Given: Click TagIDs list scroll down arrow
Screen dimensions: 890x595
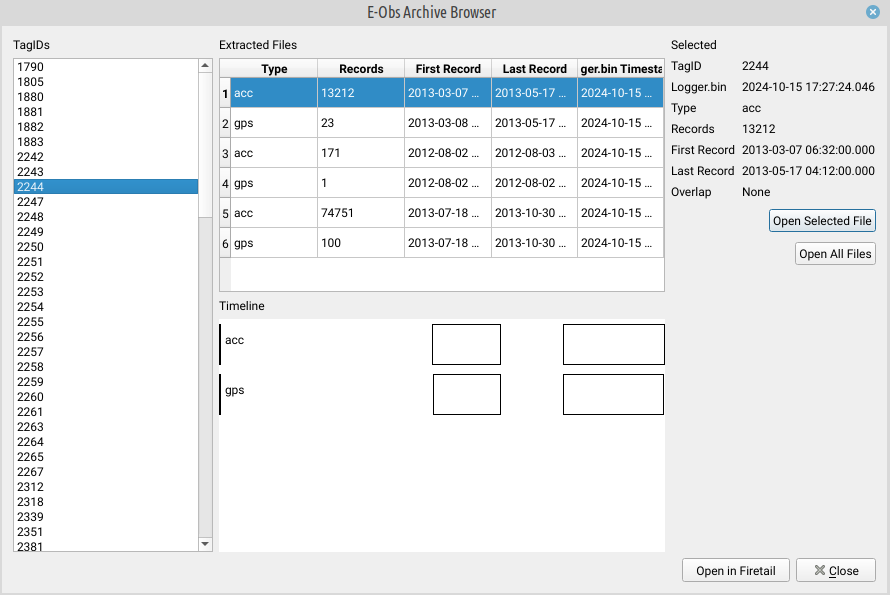Looking at the screenshot, I should 205,544.
